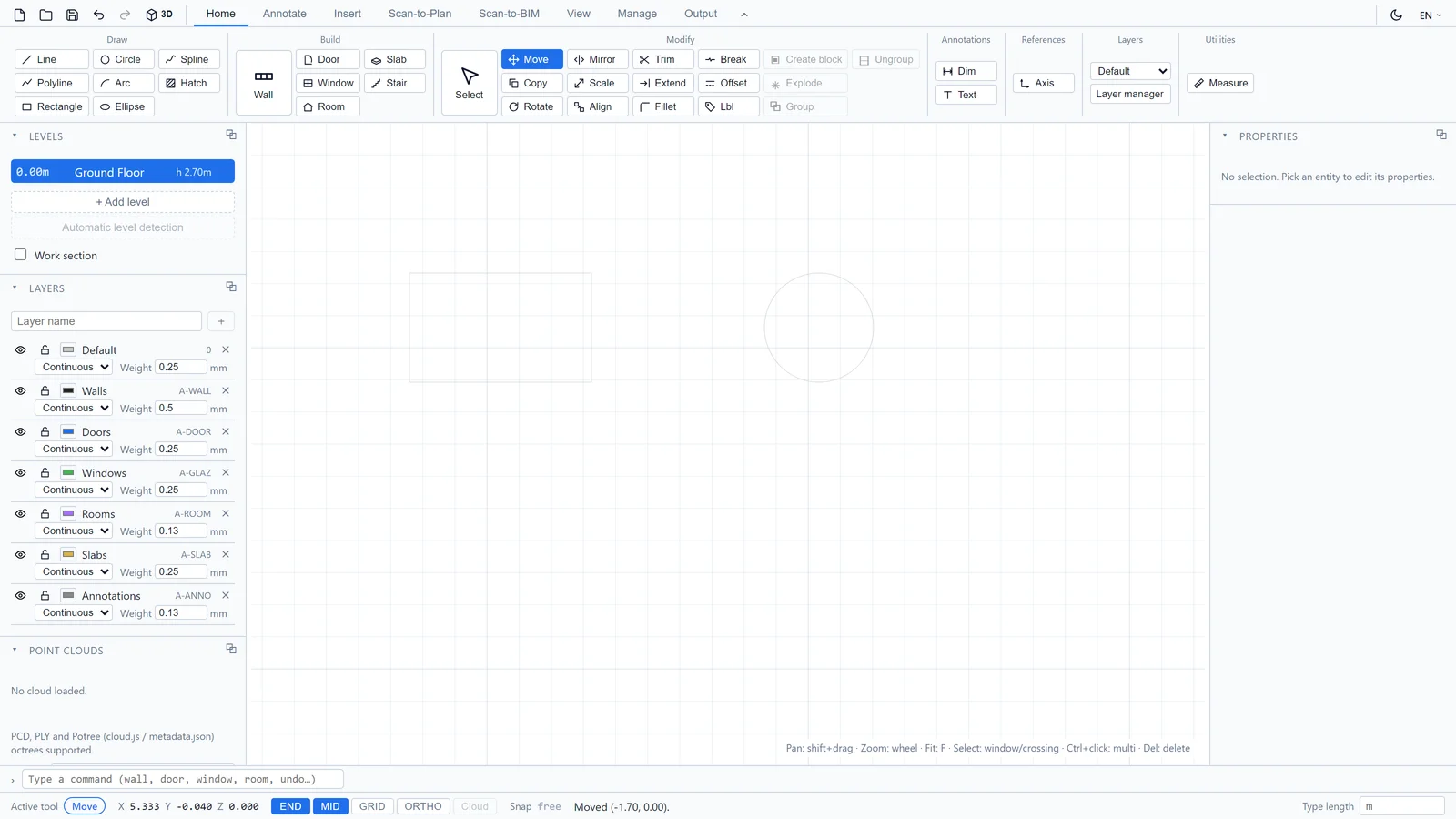Screen dimensions: 1456x819
Task: Select the Polyline tool
Action: click(x=52, y=83)
